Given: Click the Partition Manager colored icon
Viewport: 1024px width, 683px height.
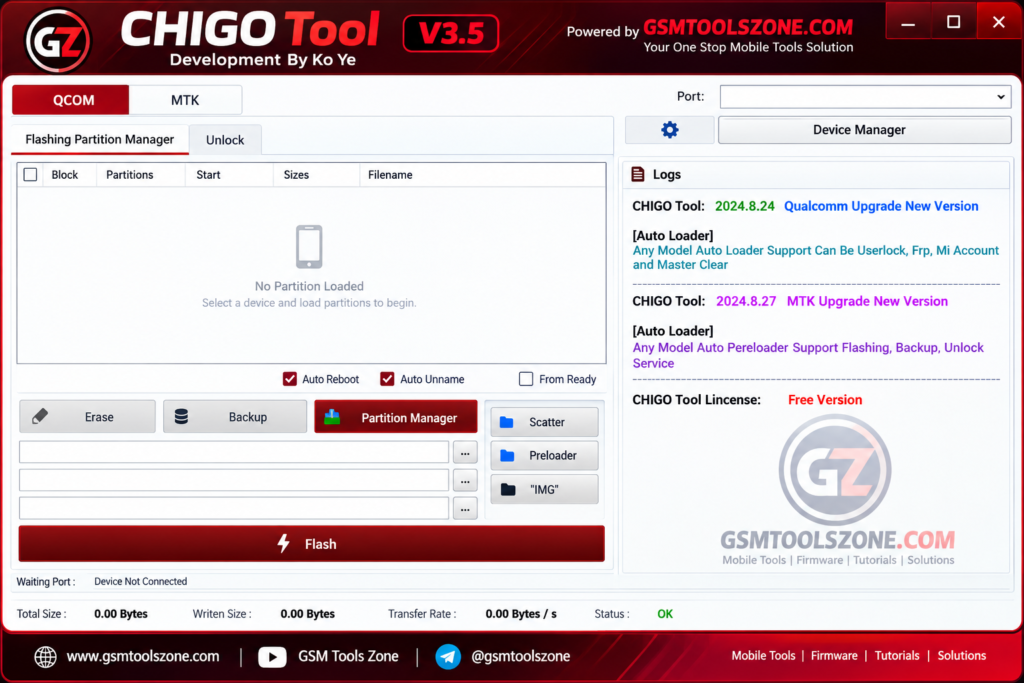Looking at the screenshot, I should click(x=332, y=417).
